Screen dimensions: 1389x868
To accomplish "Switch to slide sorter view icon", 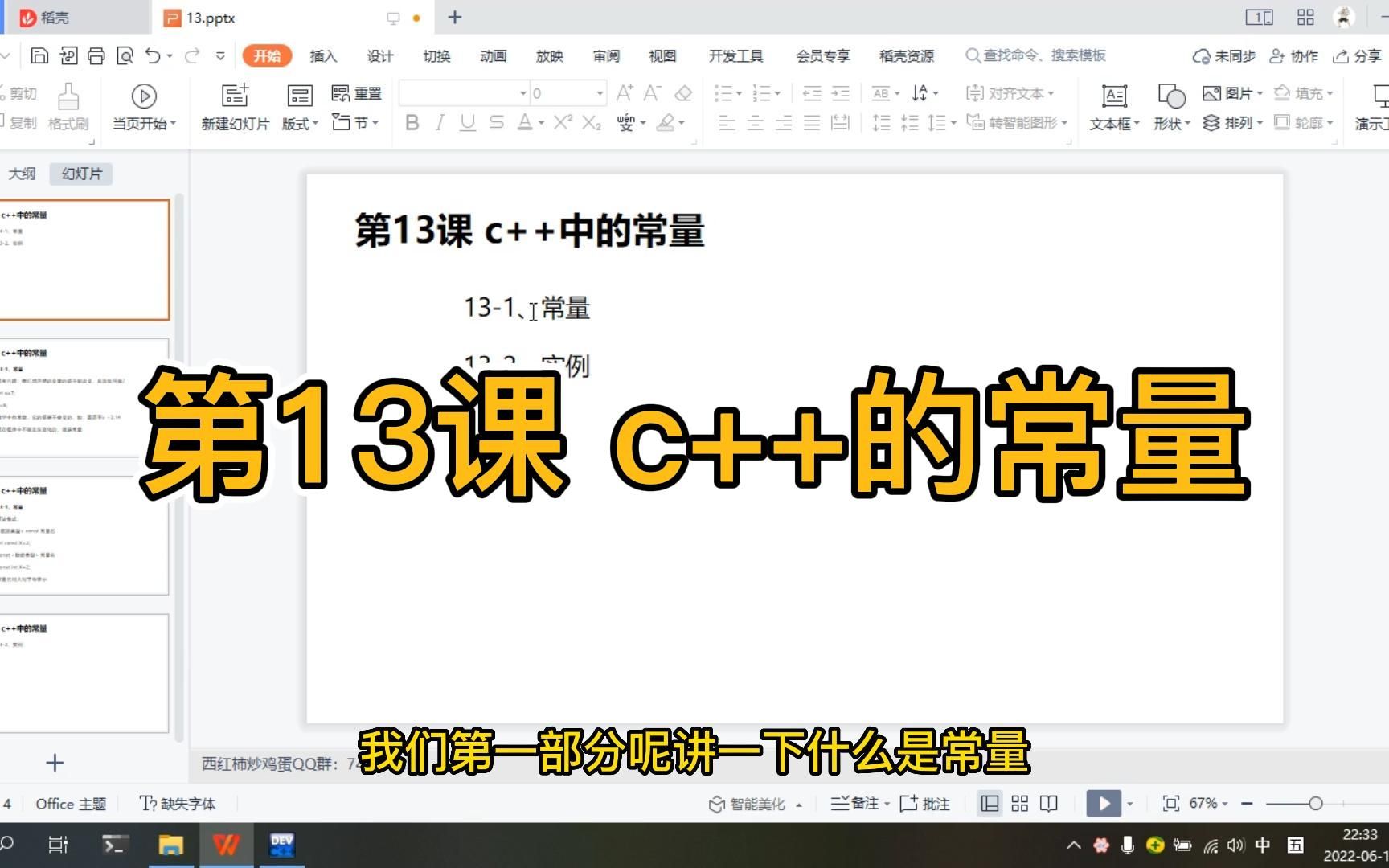I will 1020,804.
